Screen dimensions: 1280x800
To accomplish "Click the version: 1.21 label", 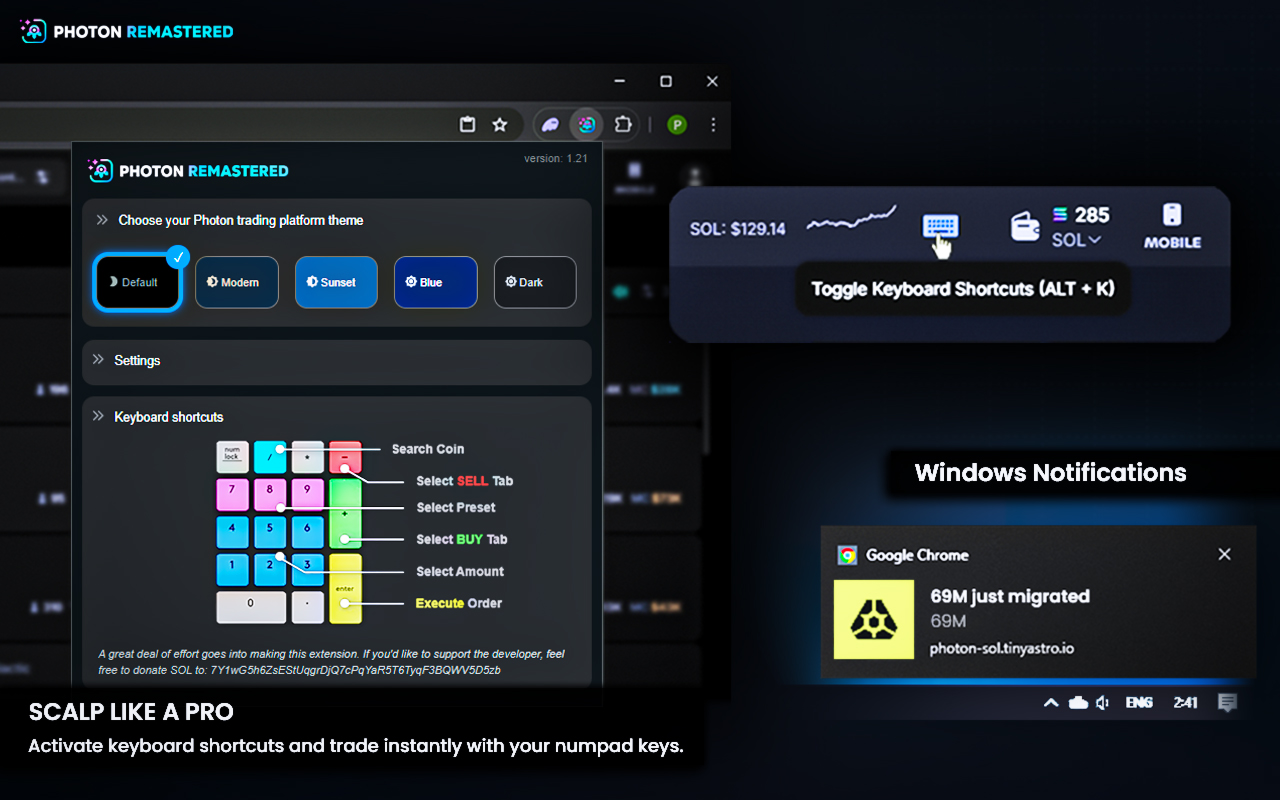I will (556, 158).
